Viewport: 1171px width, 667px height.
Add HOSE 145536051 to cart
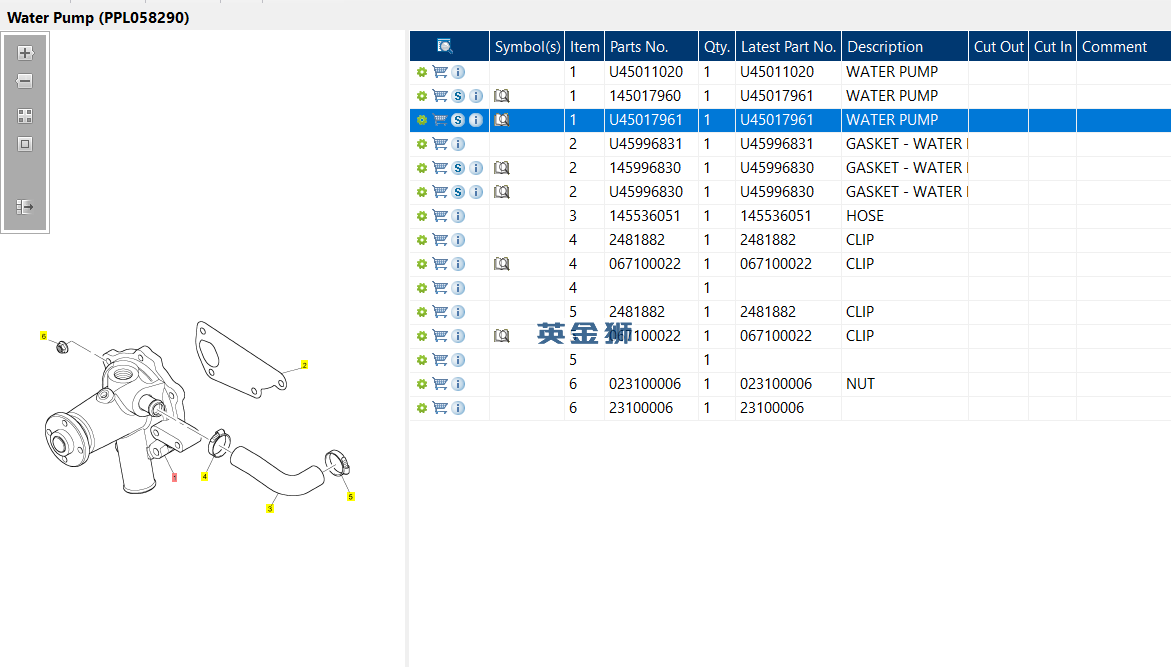[x=440, y=216]
